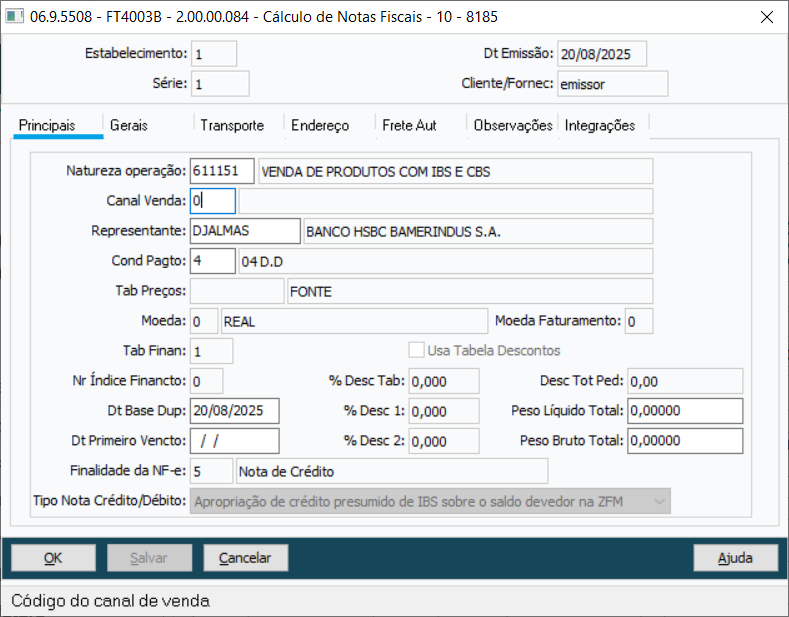Viewport: 789px width, 617px height.
Task: Cancel the invoice calculation
Action: 246,558
